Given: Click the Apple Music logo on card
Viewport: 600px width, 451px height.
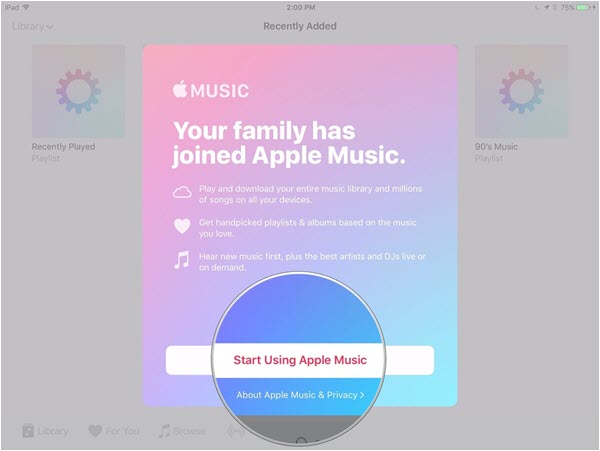Looking at the screenshot, I should click(210, 90).
